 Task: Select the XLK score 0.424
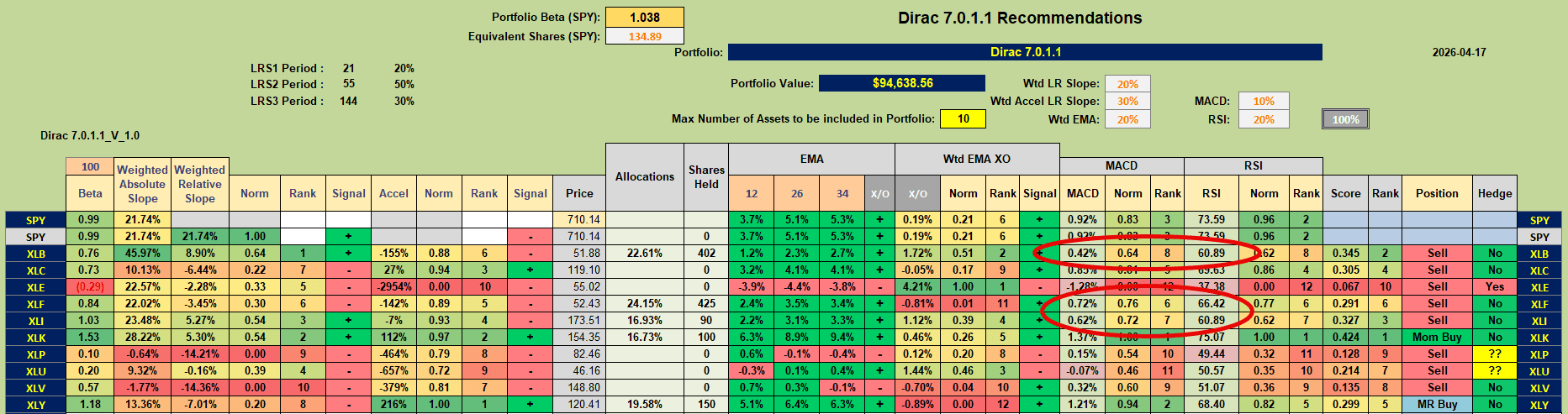[x=1345, y=337]
